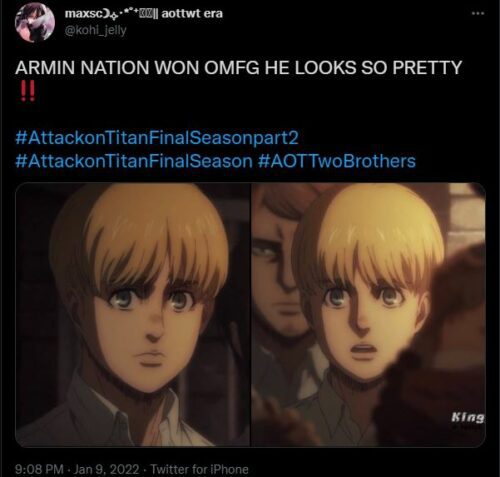
Task: Visit the @kohl_jelly handle link
Action: coord(95,30)
